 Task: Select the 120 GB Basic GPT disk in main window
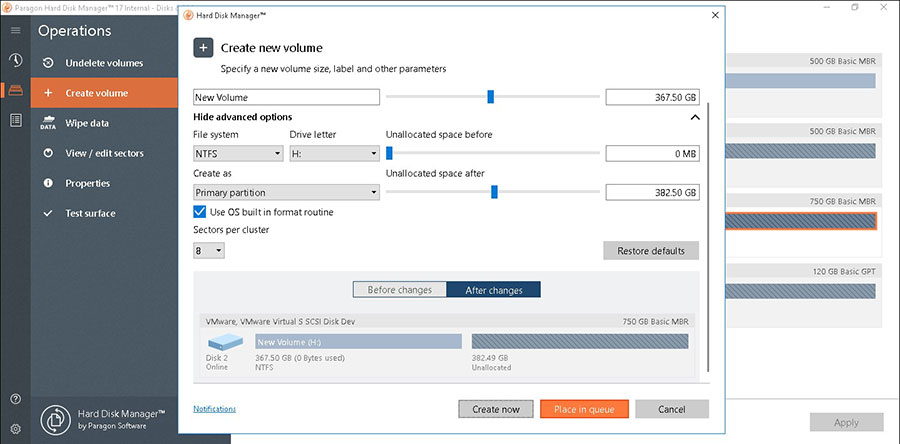800,291
